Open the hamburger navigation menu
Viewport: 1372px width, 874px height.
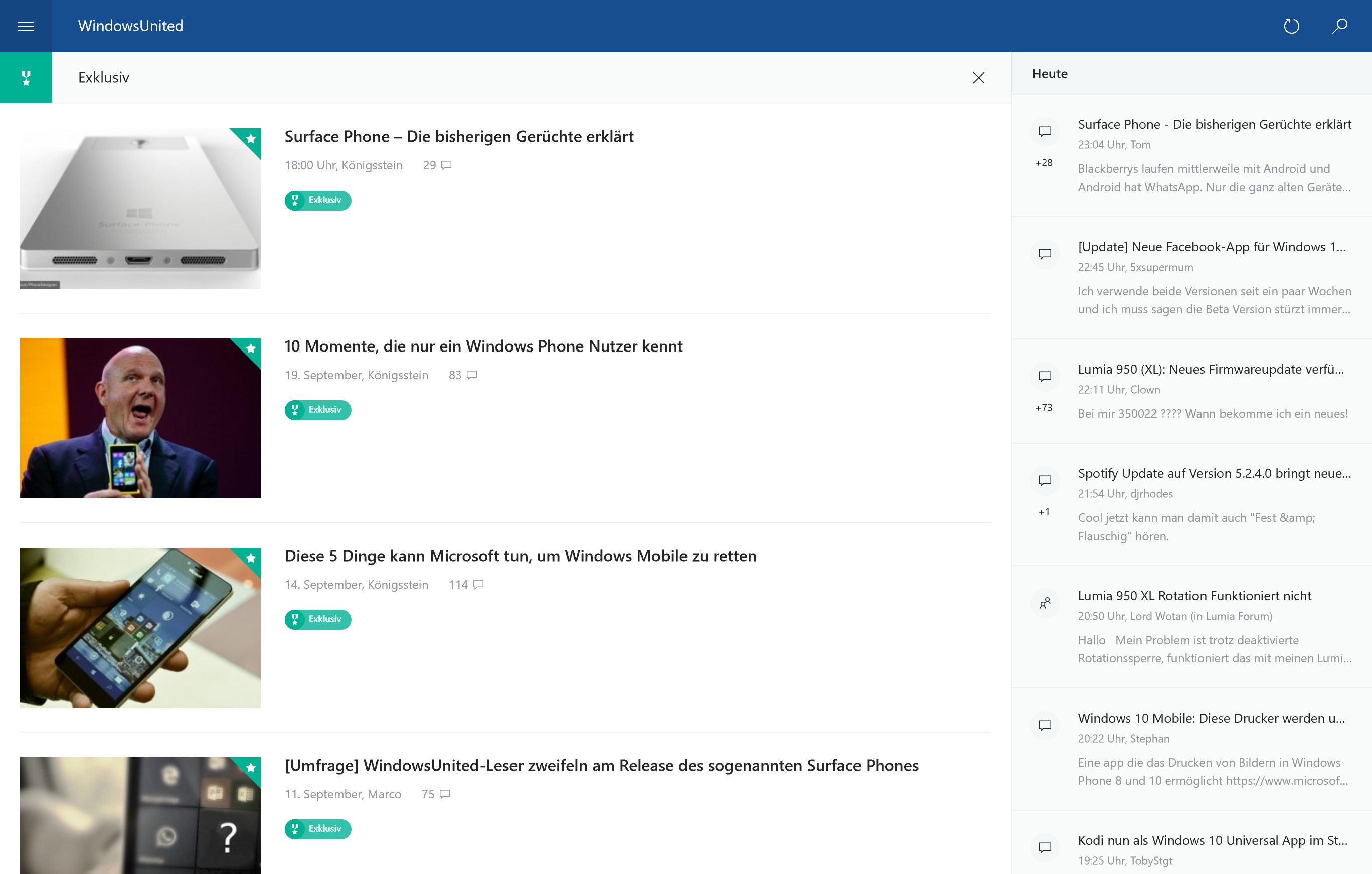pyautogui.click(x=26, y=26)
